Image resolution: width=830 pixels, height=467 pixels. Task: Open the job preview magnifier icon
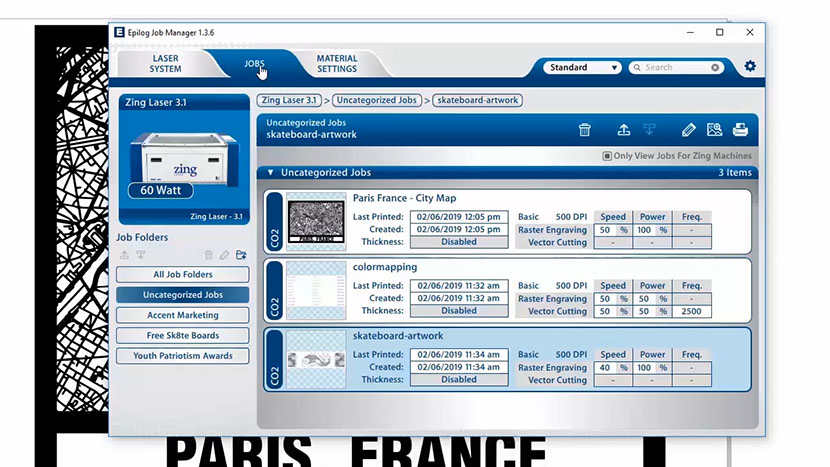coord(714,129)
